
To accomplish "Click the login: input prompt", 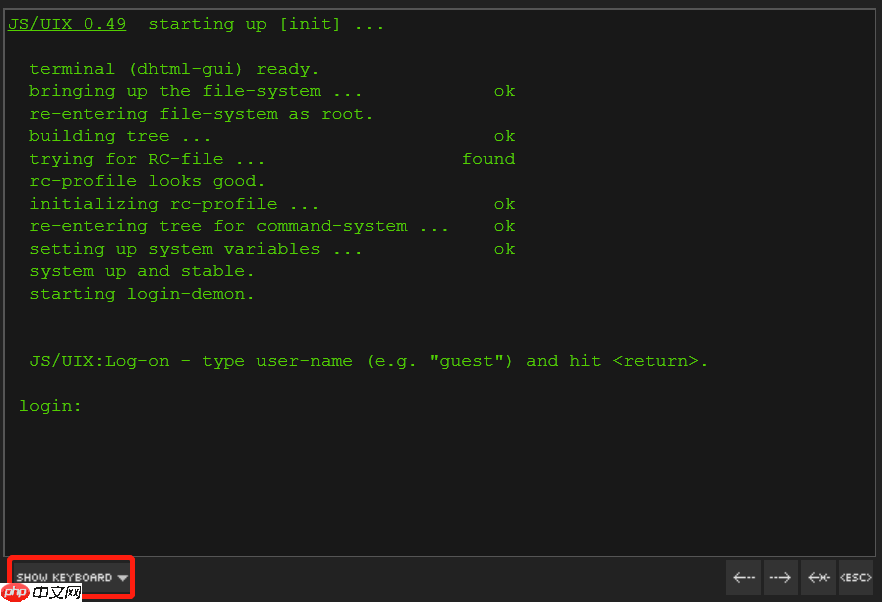I will 50,405.
